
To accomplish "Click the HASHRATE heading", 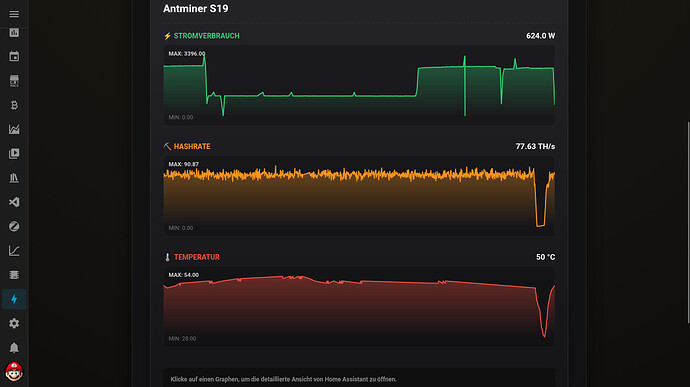I will point(192,146).
